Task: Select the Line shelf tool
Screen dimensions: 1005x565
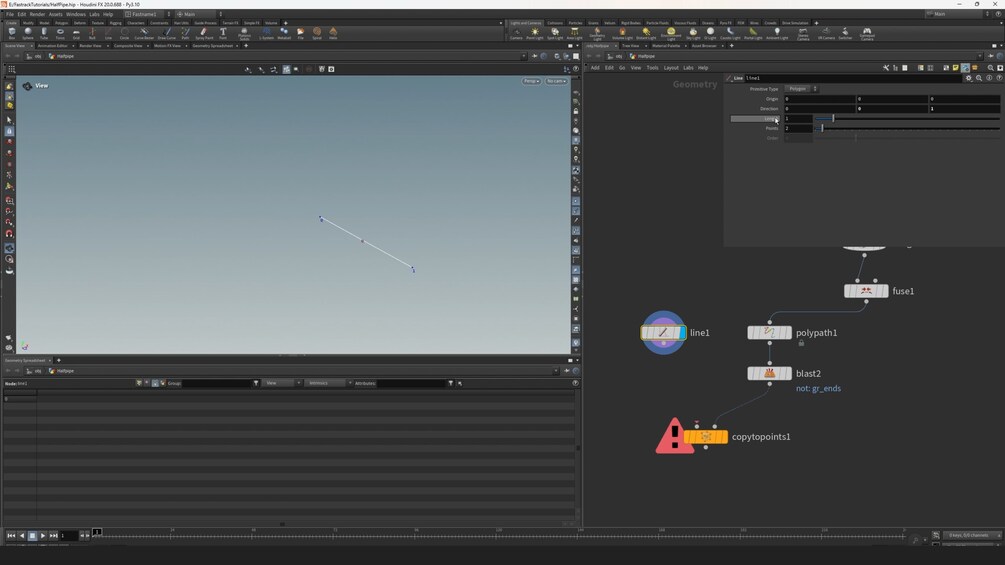Action: point(108,33)
